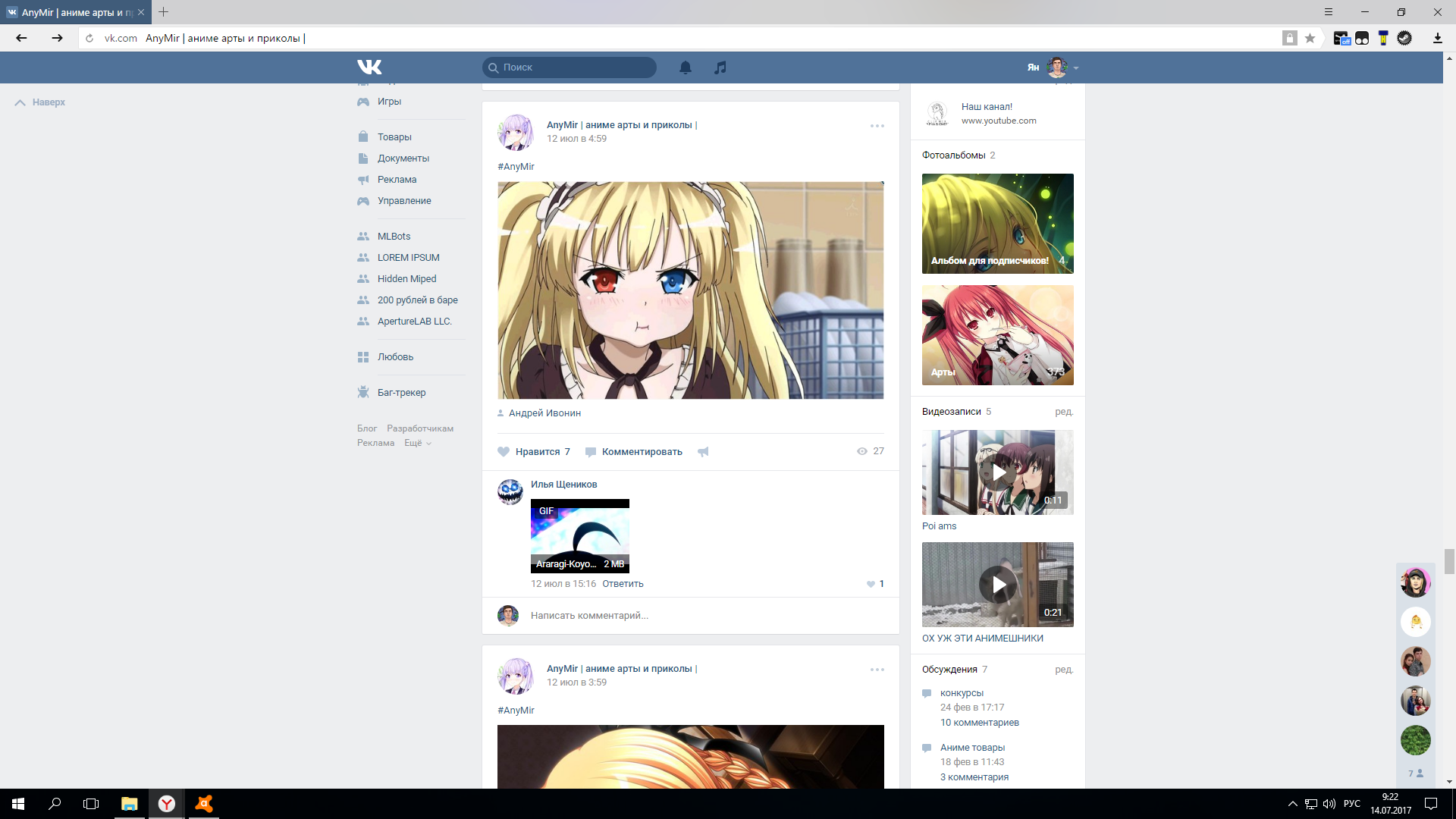Like the post with Нравится 7
The width and height of the screenshot is (1456, 819).
[534, 452]
